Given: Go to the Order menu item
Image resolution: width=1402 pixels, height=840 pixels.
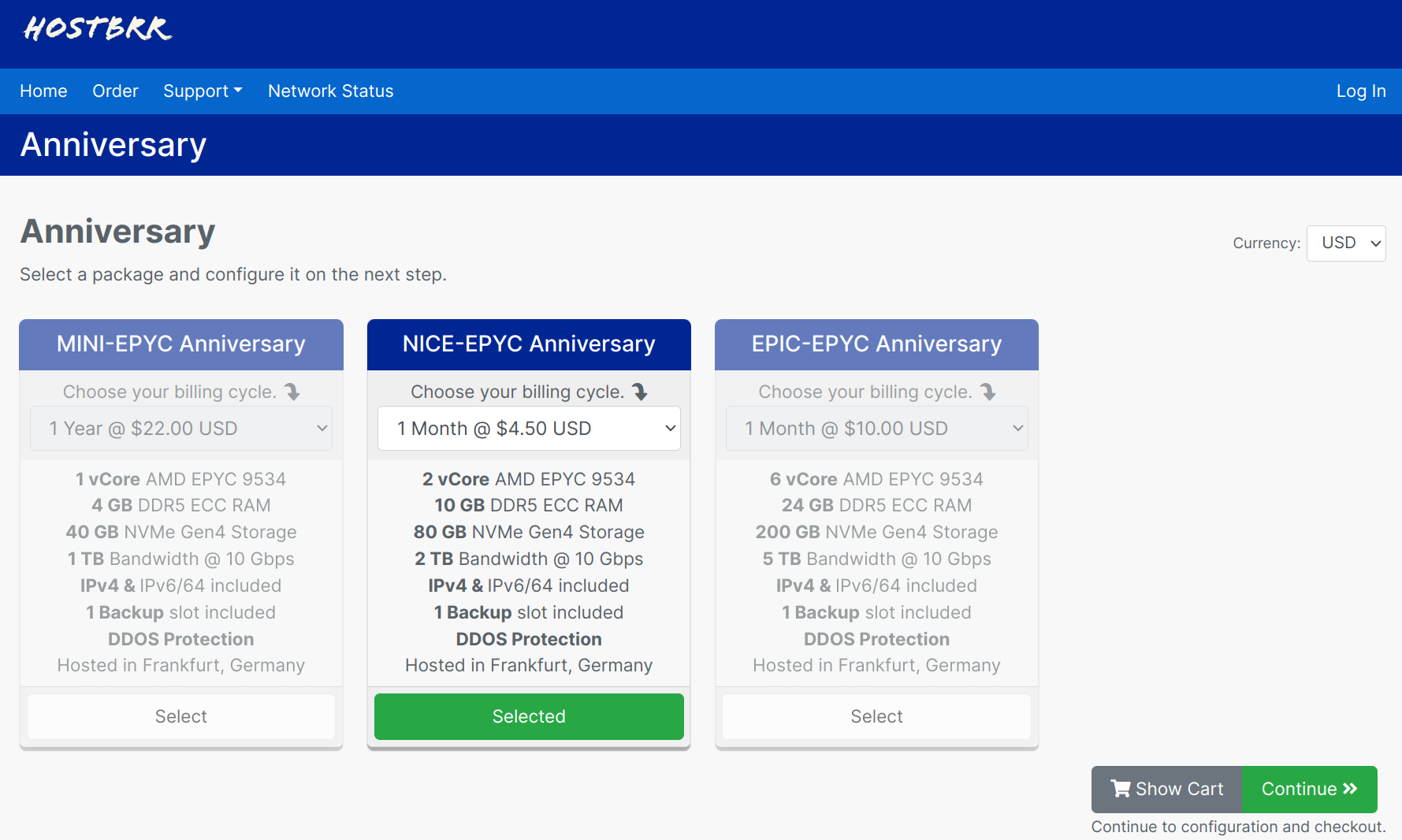Looking at the screenshot, I should (115, 91).
